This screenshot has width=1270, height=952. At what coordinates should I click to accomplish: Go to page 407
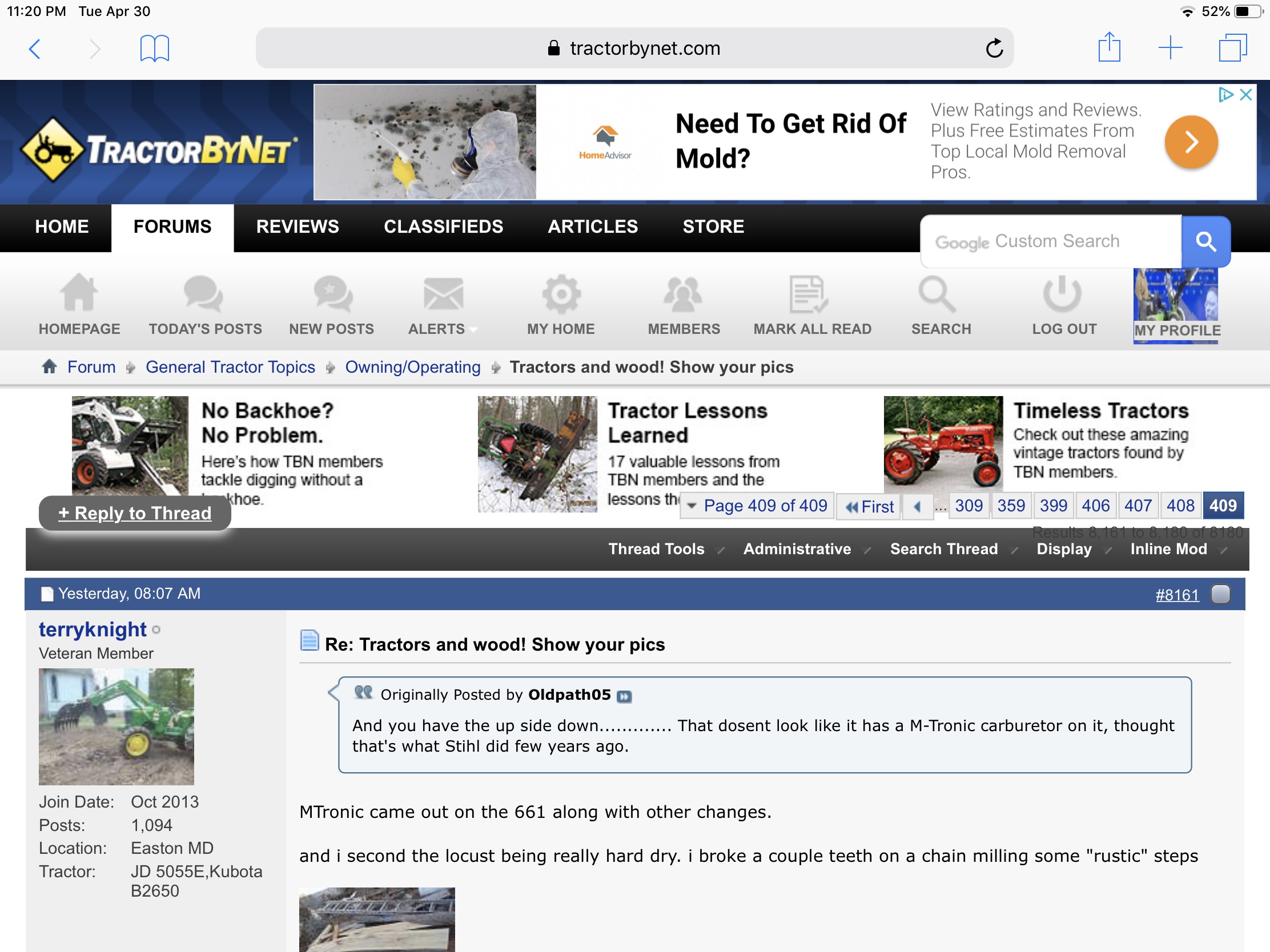point(1138,506)
